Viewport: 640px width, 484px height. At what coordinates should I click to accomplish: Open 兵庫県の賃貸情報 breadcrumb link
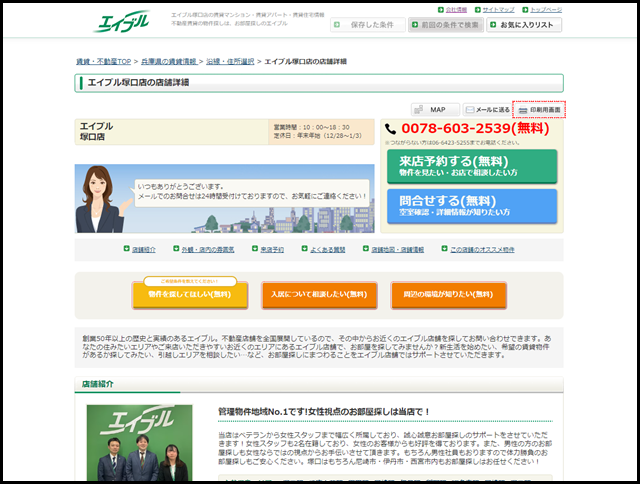pos(169,62)
